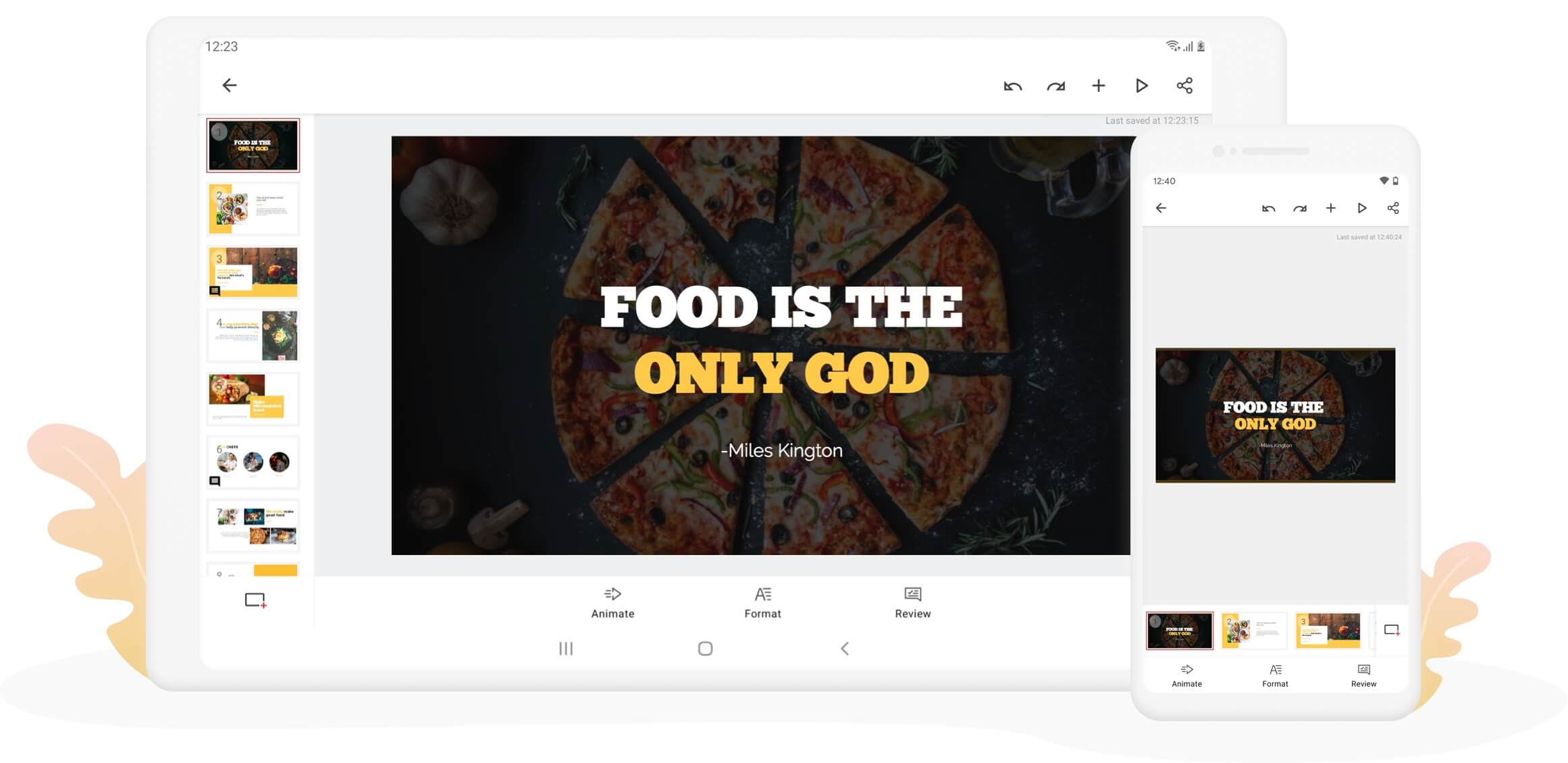Select slide 4 thumbnail on tablet
Viewport: 1568px width, 763px height.
pos(253,336)
